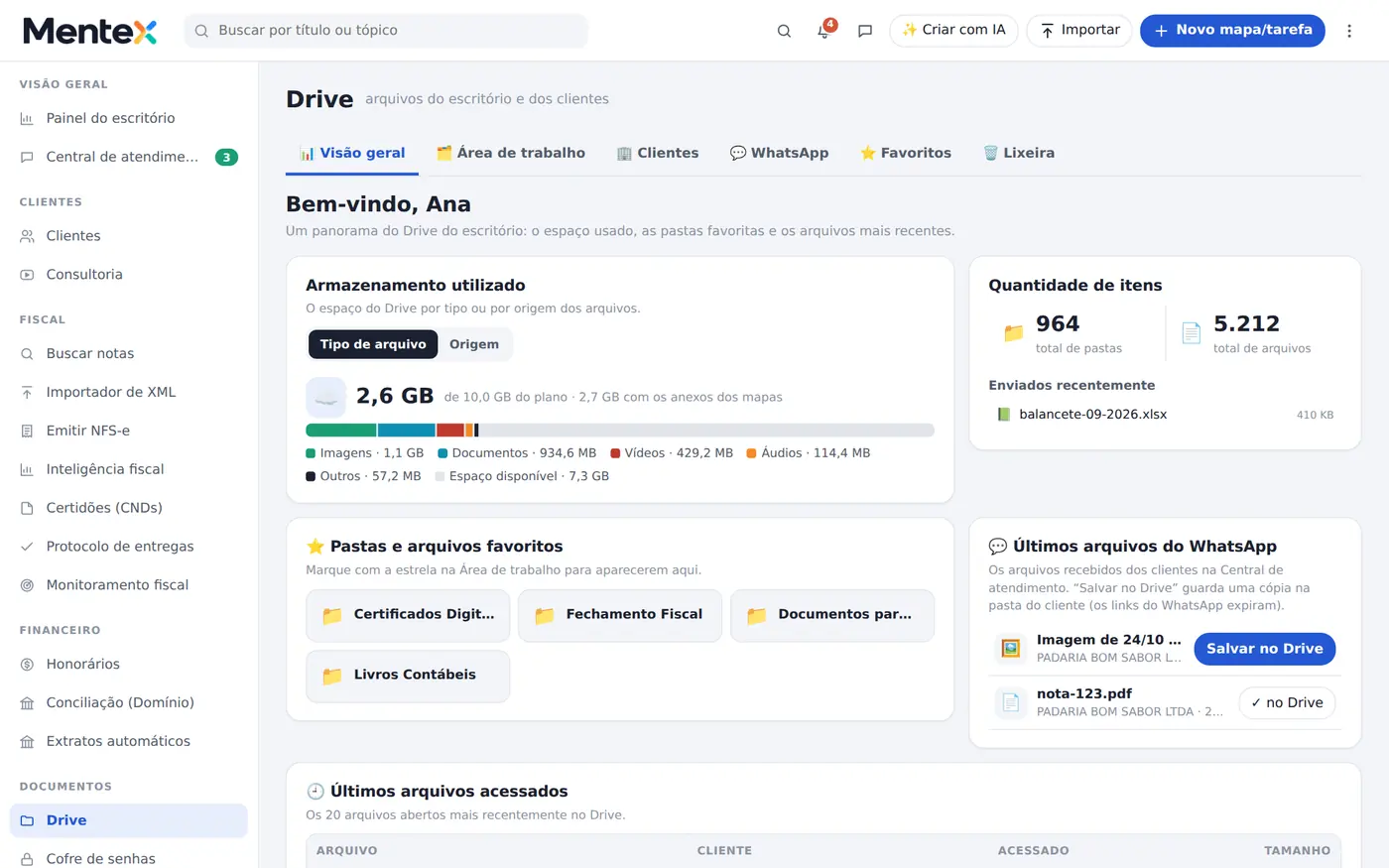This screenshot has height=868, width=1389.
Task: Open balancete-09-2026.xlsx recent file
Action: pos(1165,415)
